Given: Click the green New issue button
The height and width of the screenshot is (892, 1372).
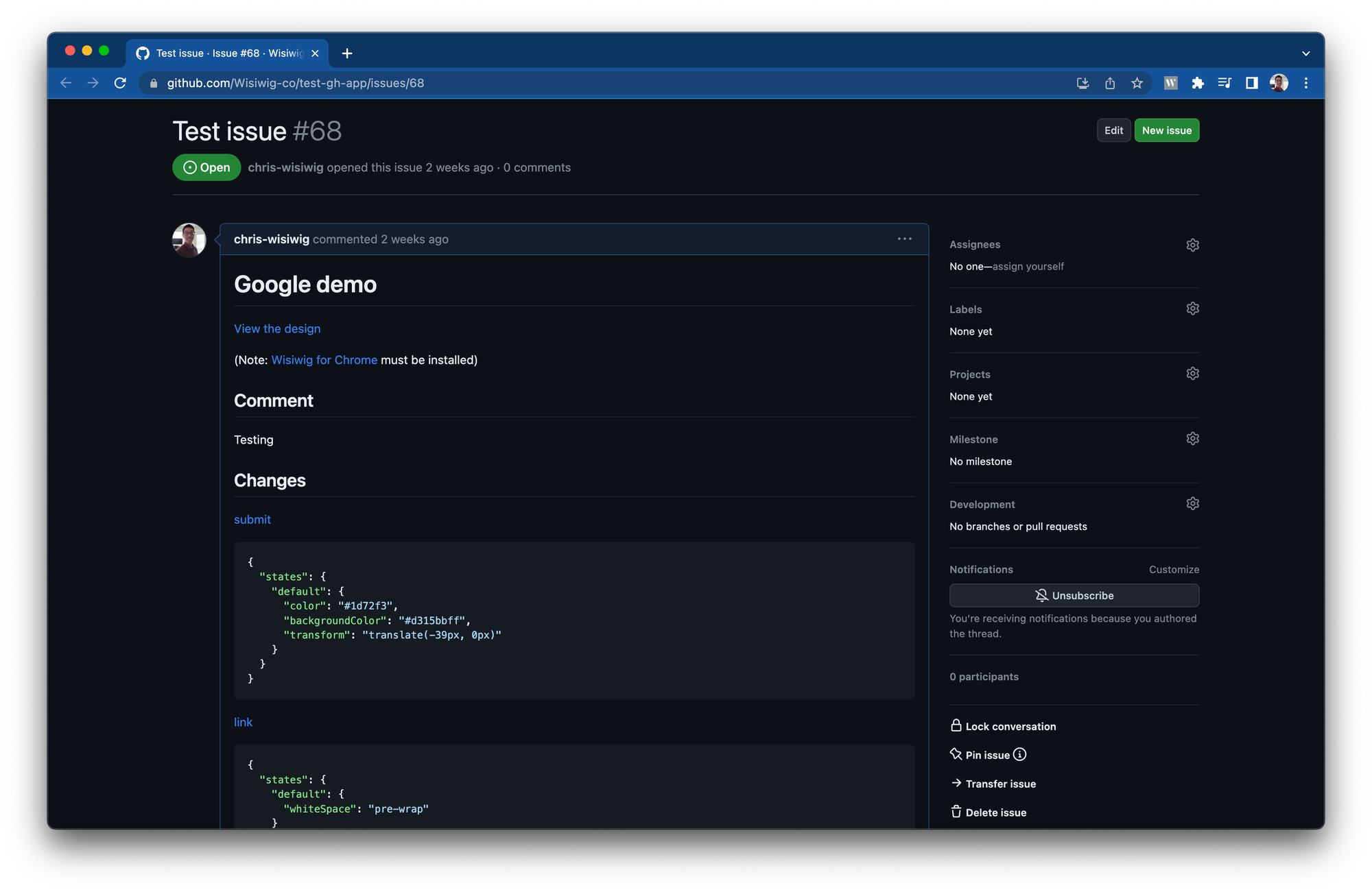Looking at the screenshot, I should (1166, 130).
